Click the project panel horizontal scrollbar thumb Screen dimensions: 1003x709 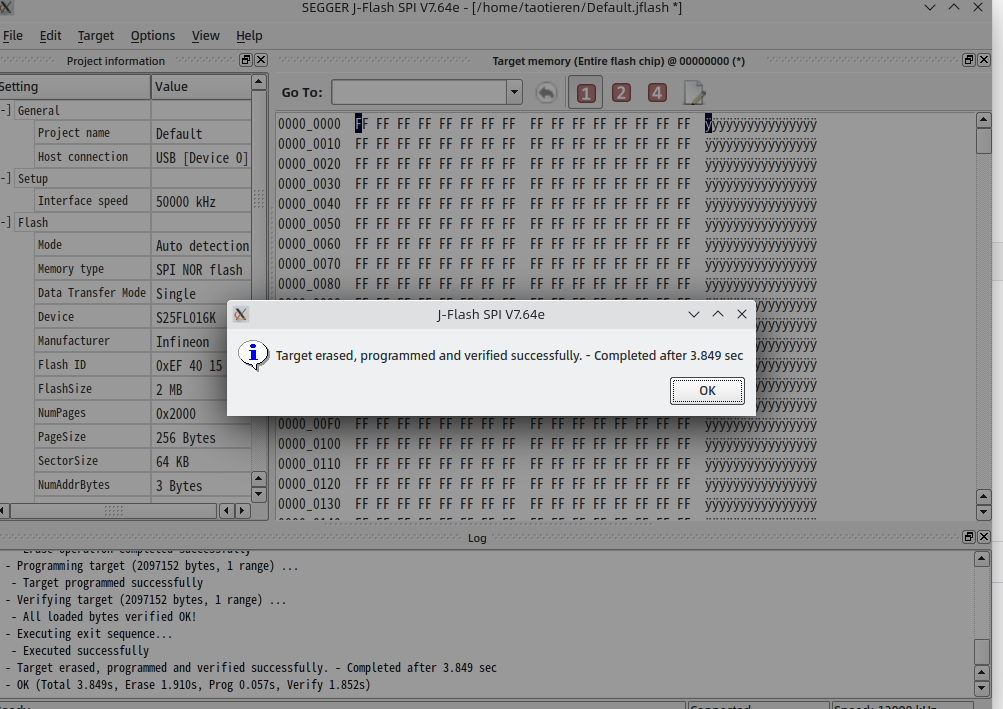click(x=113, y=511)
